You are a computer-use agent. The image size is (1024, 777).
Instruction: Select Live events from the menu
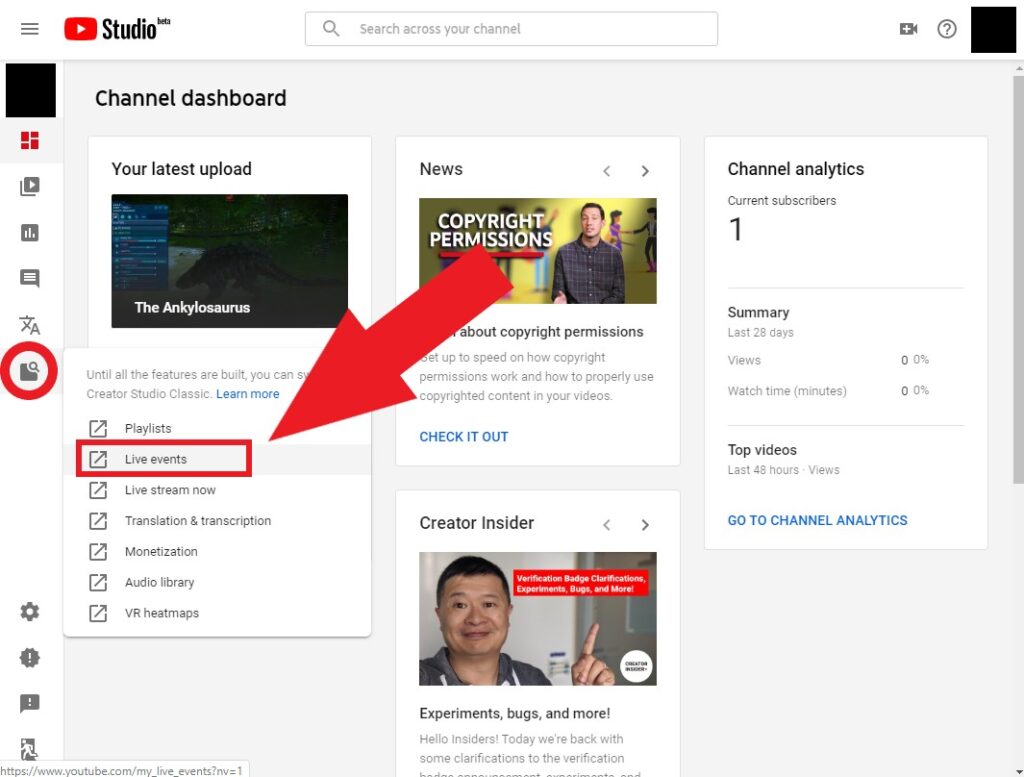coord(156,459)
